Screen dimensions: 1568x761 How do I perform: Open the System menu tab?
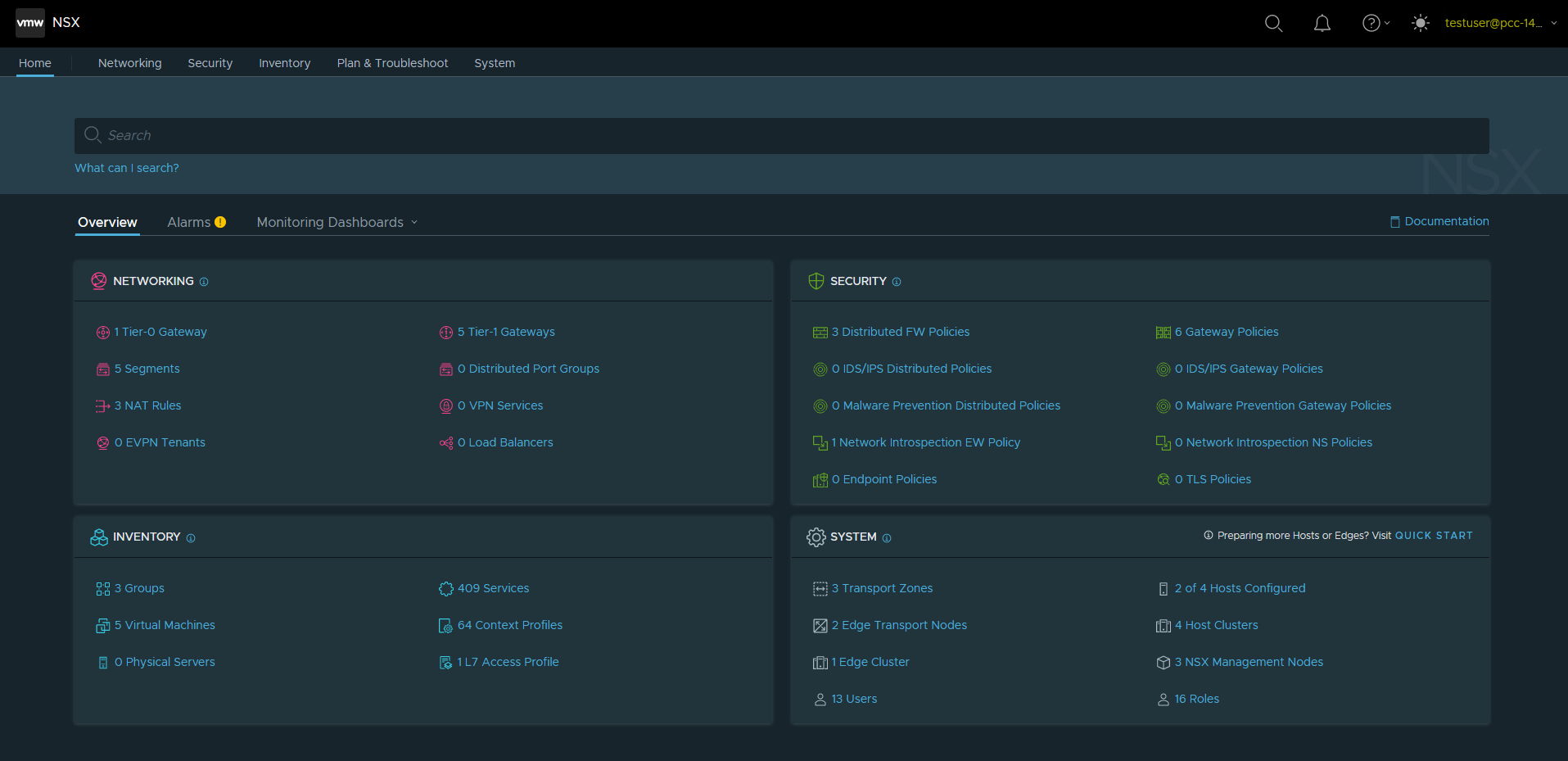tap(495, 63)
